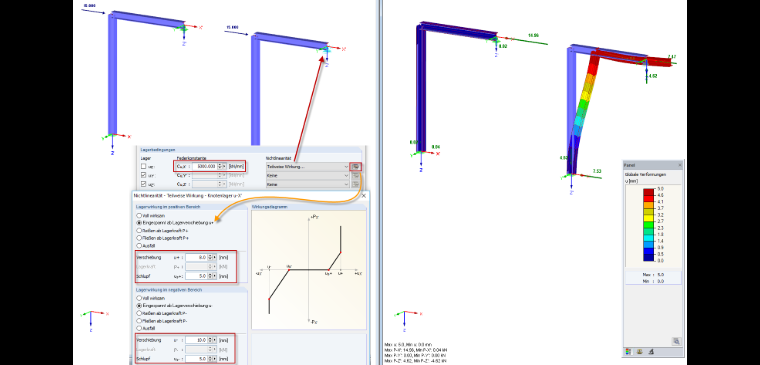The height and width of the screenshot is (365, 760).
Task: Select 'Ausfall' in negative range
Action: tap(140, 328)
